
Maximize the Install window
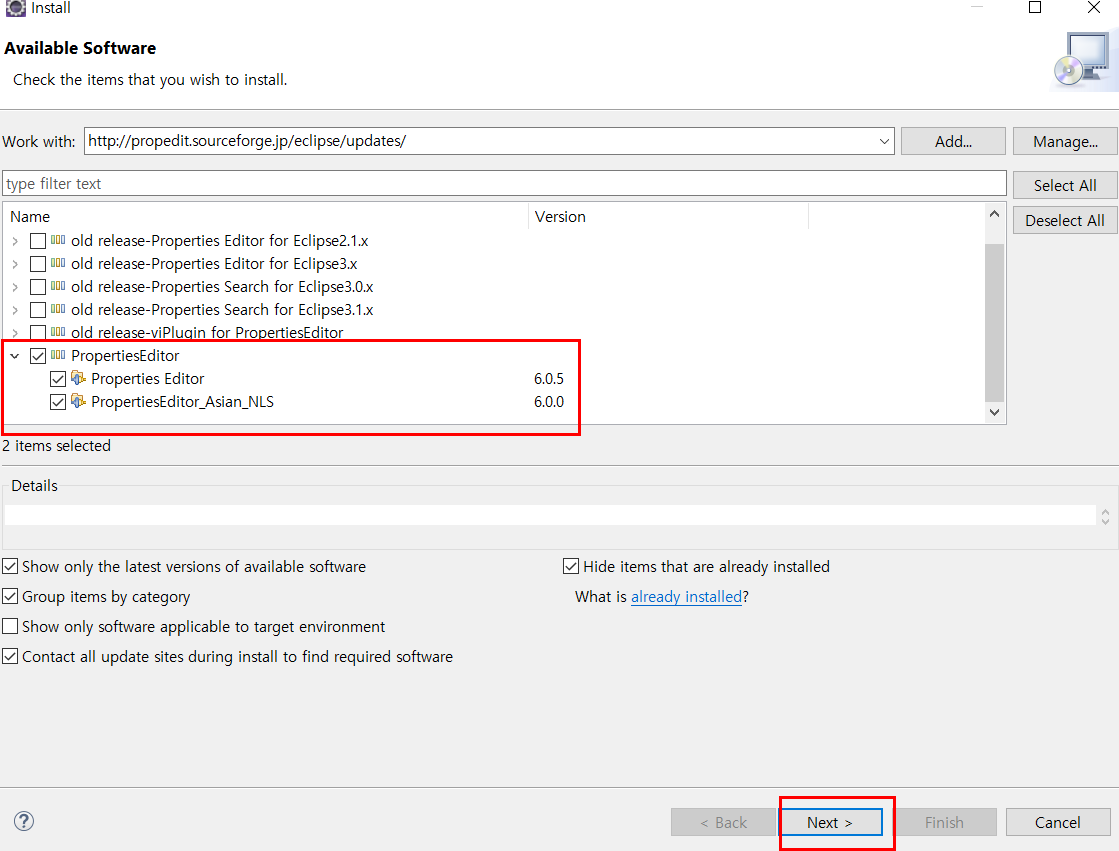click(x=1035, y=8)
